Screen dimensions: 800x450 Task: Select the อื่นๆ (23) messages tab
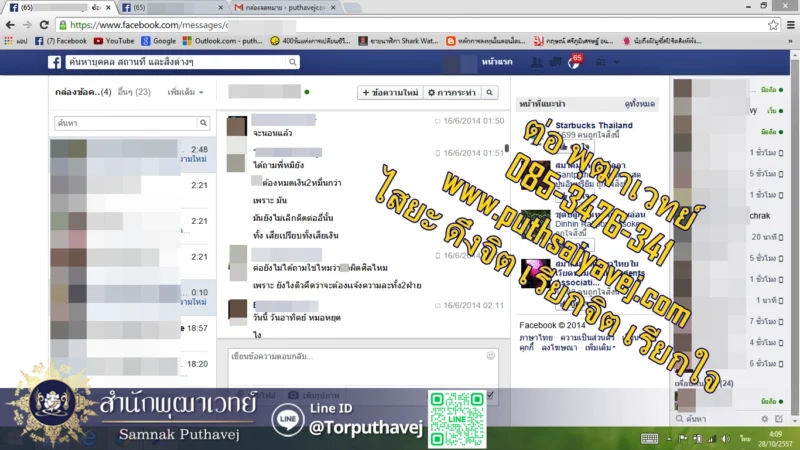134,92
